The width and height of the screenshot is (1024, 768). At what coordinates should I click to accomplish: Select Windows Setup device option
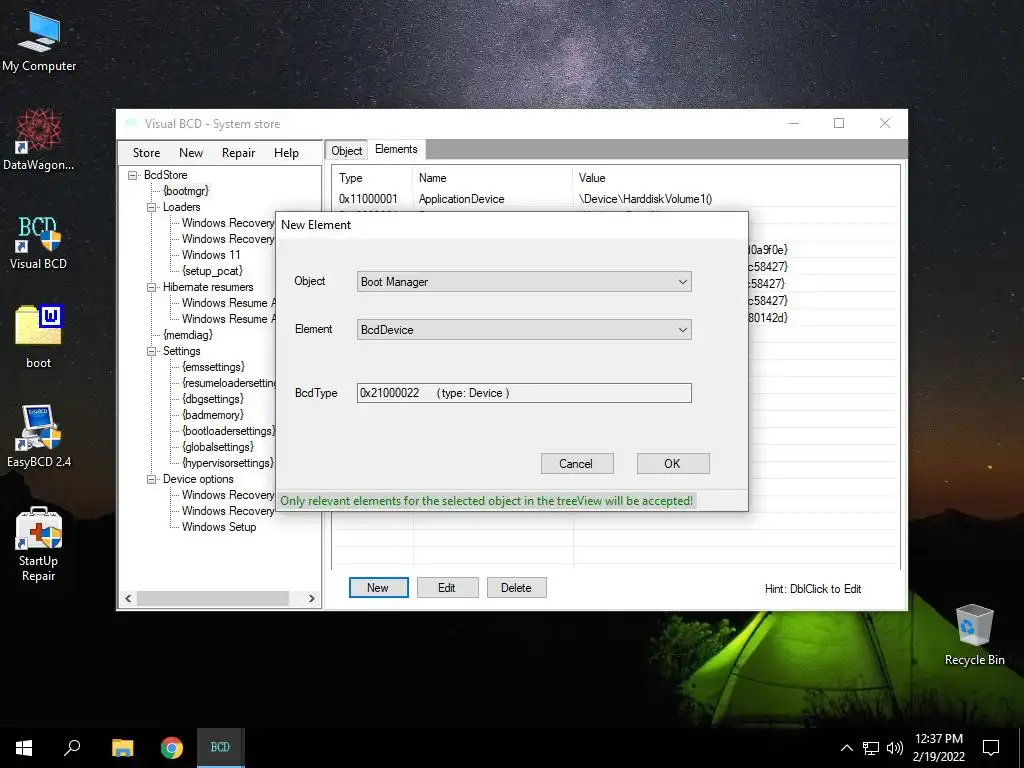point(219,527)
